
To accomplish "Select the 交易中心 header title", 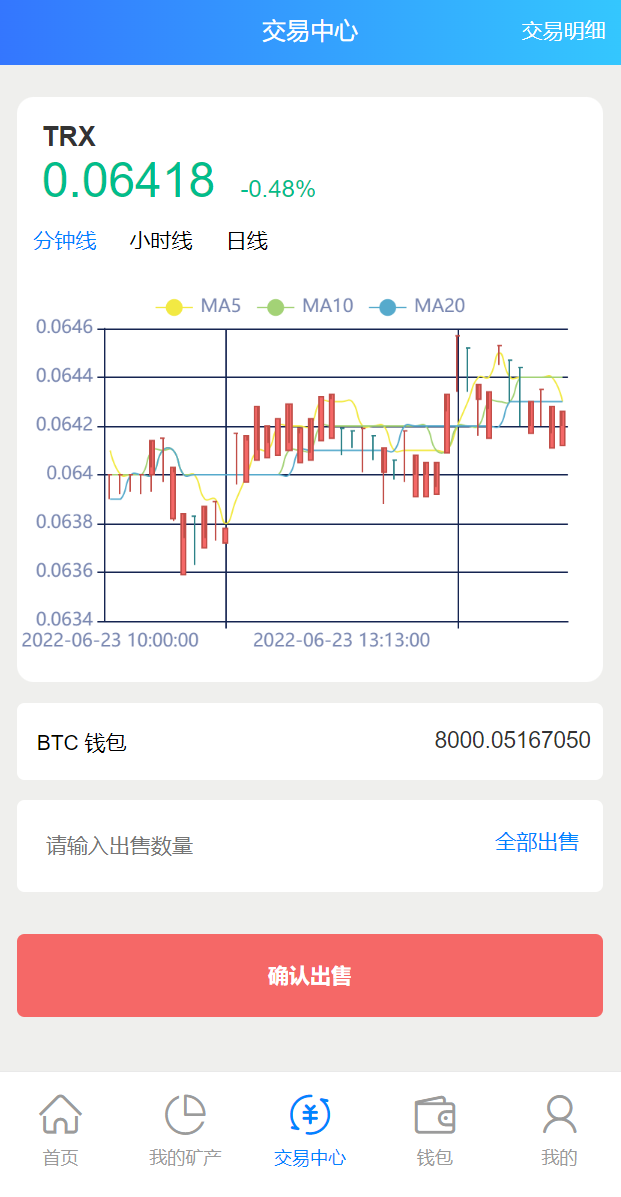I will (310, 31).
